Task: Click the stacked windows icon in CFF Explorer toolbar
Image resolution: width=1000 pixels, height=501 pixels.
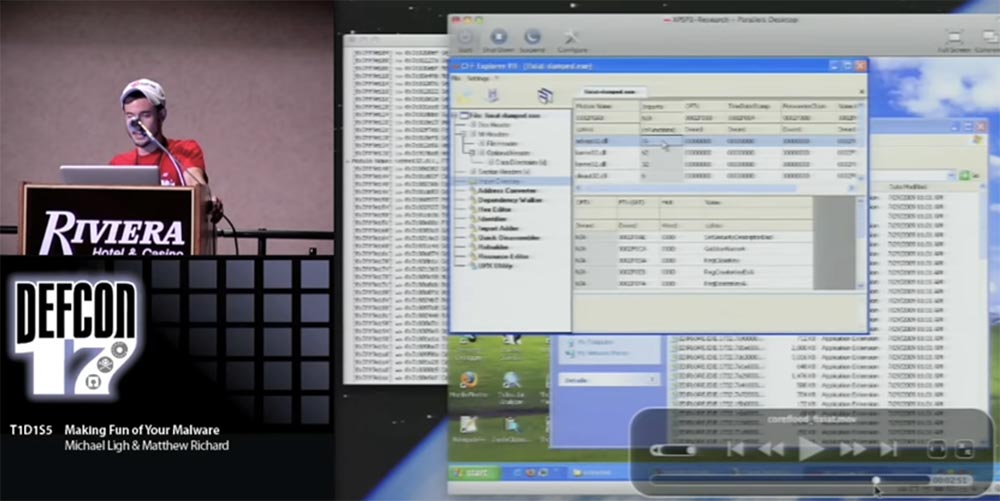Action: (x=545, y=95)
